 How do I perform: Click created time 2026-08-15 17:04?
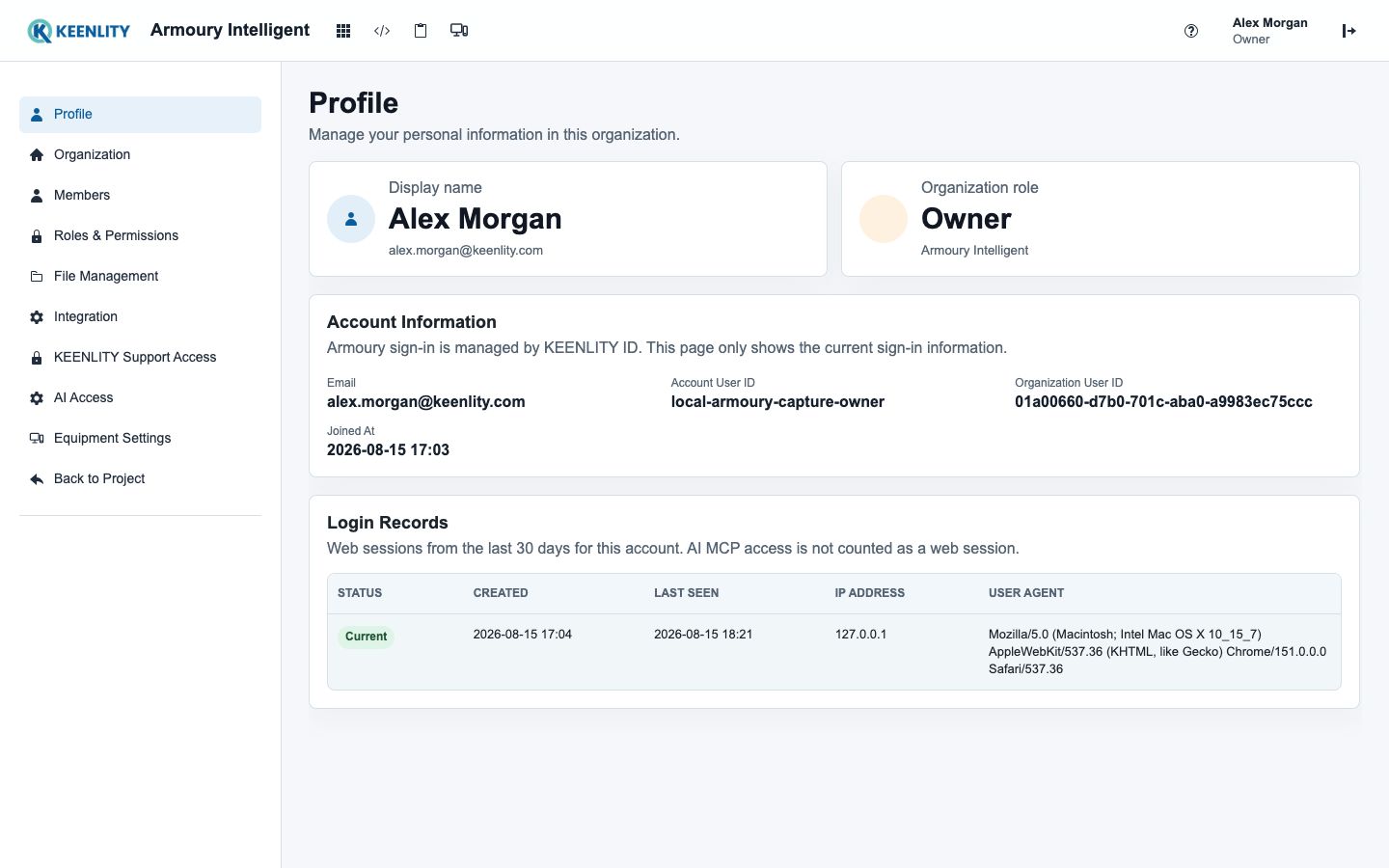(x=522, y=635)
